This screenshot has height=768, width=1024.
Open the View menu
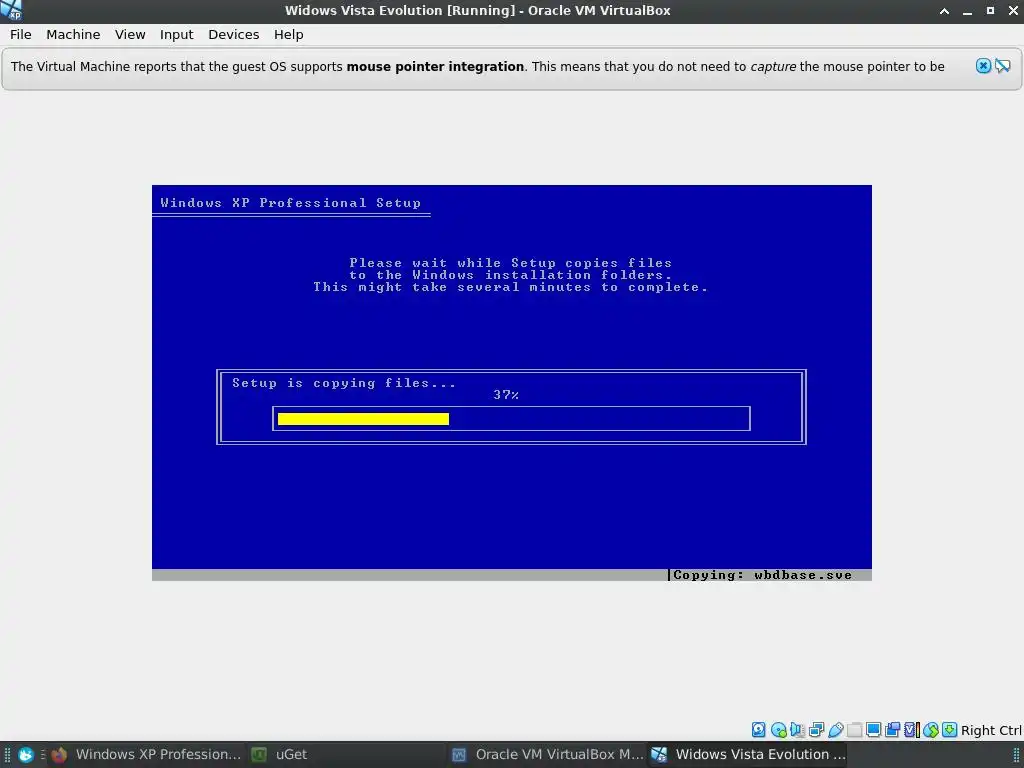tap(130, 35)
